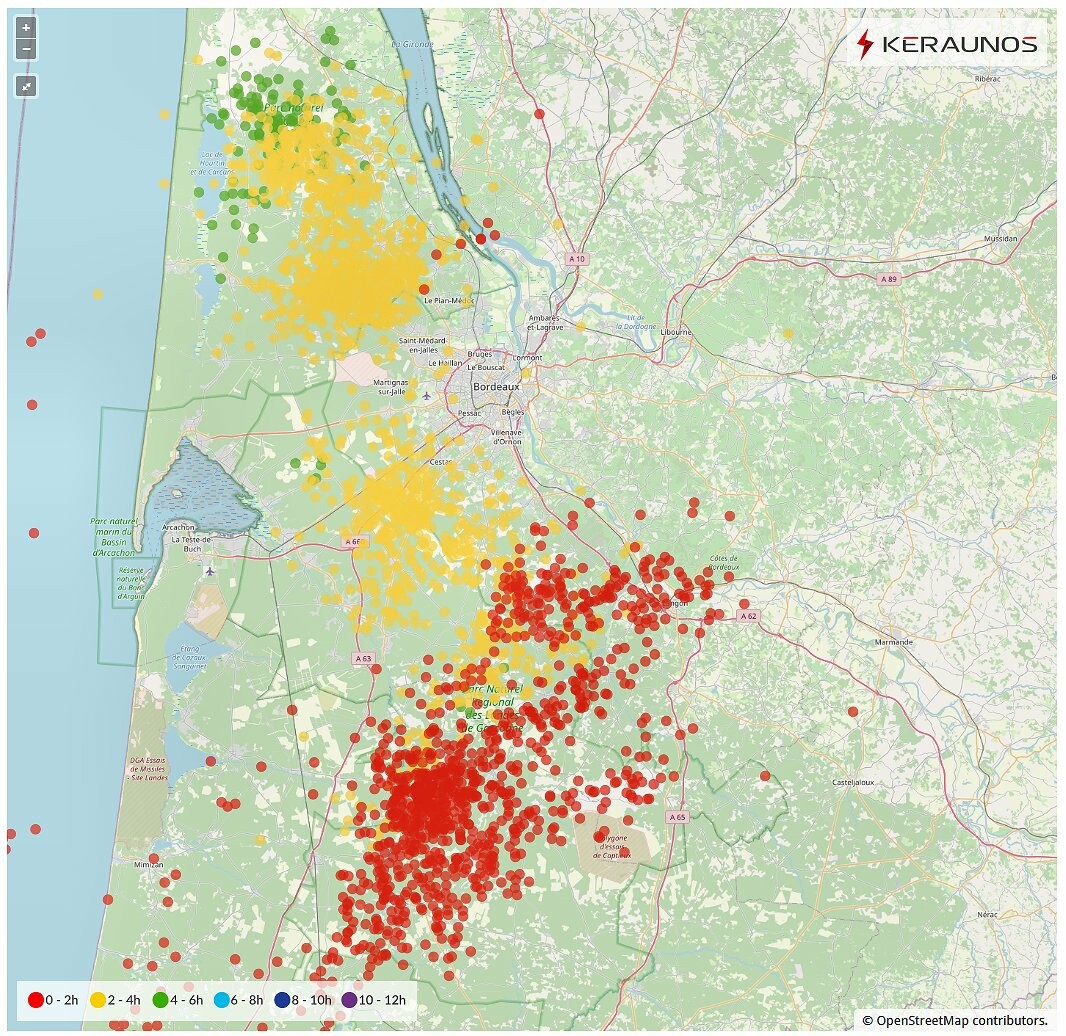Click the airplane icon near La Teste-de-Buch
The height and width of the screenshot is (1036, 1066).
pyautogui.click(x=209, y=571)
